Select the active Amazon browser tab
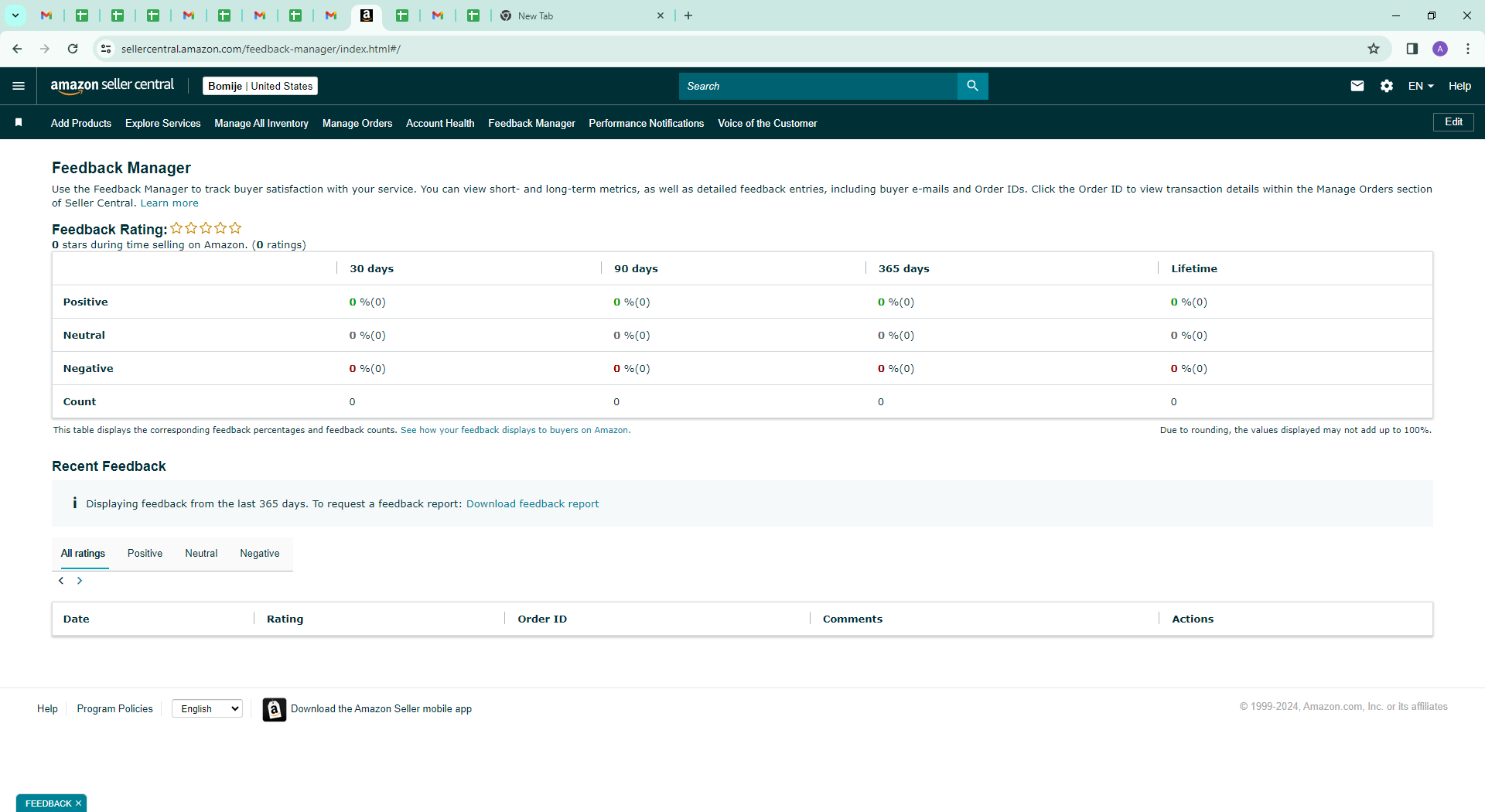Image resolution: width=1485 pixels, height=812 pixels. (367, 15)
